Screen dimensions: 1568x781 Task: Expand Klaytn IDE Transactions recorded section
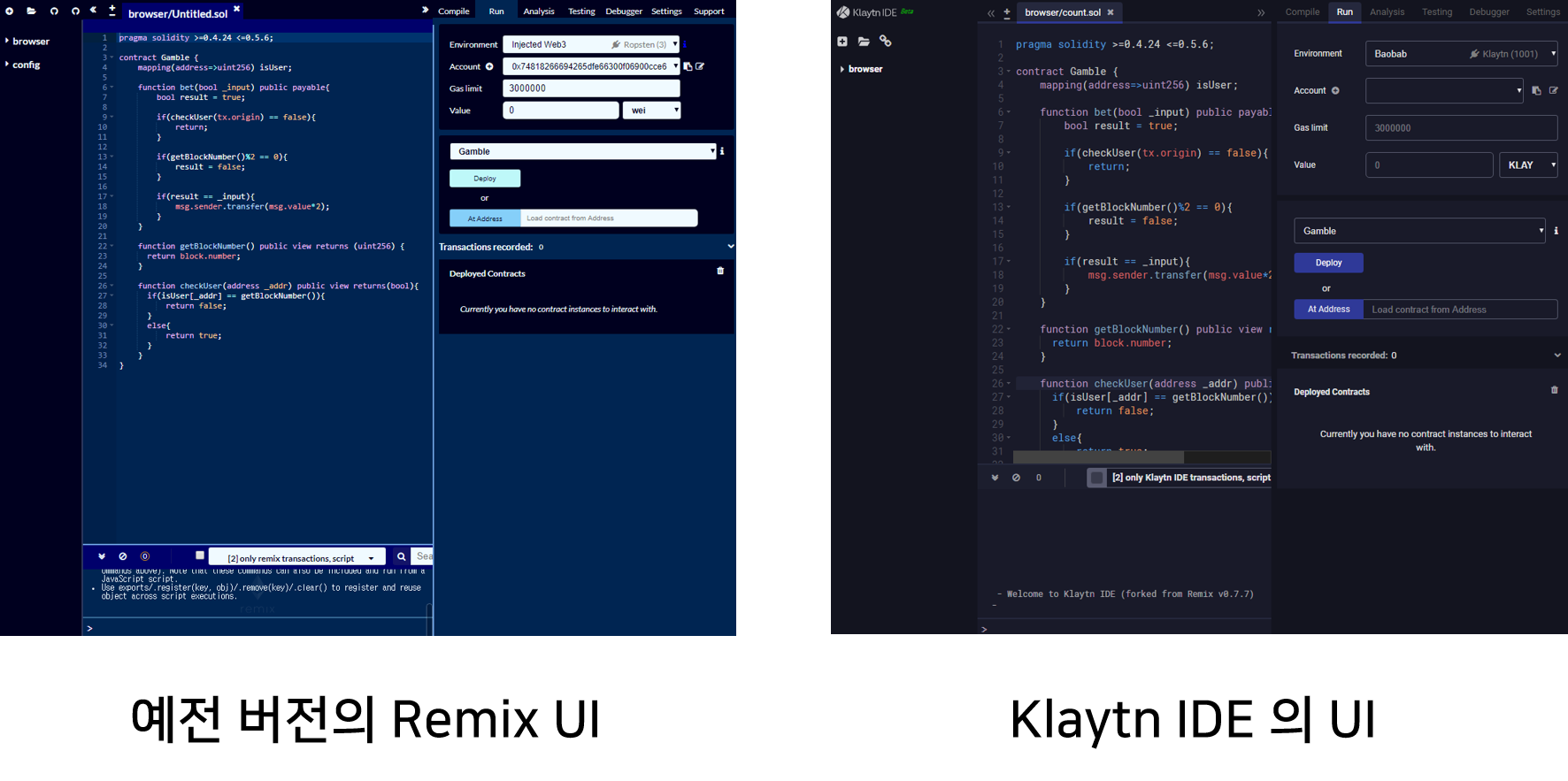click(x=1557, y=356)
